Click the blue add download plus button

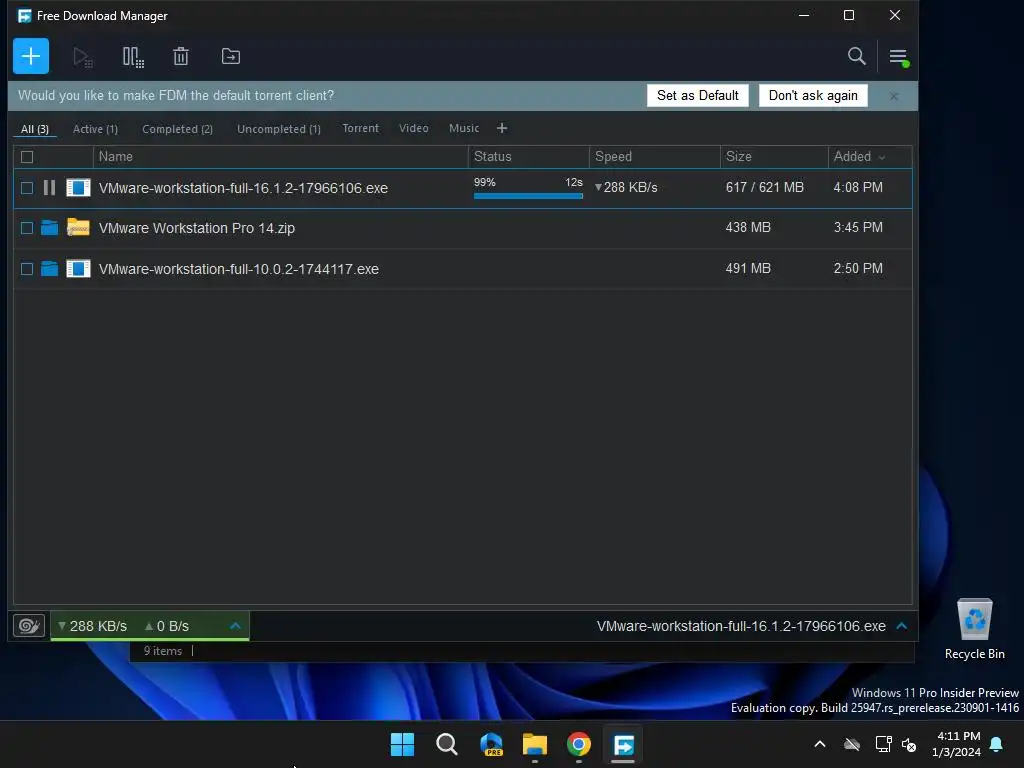[x=31, y=56]
